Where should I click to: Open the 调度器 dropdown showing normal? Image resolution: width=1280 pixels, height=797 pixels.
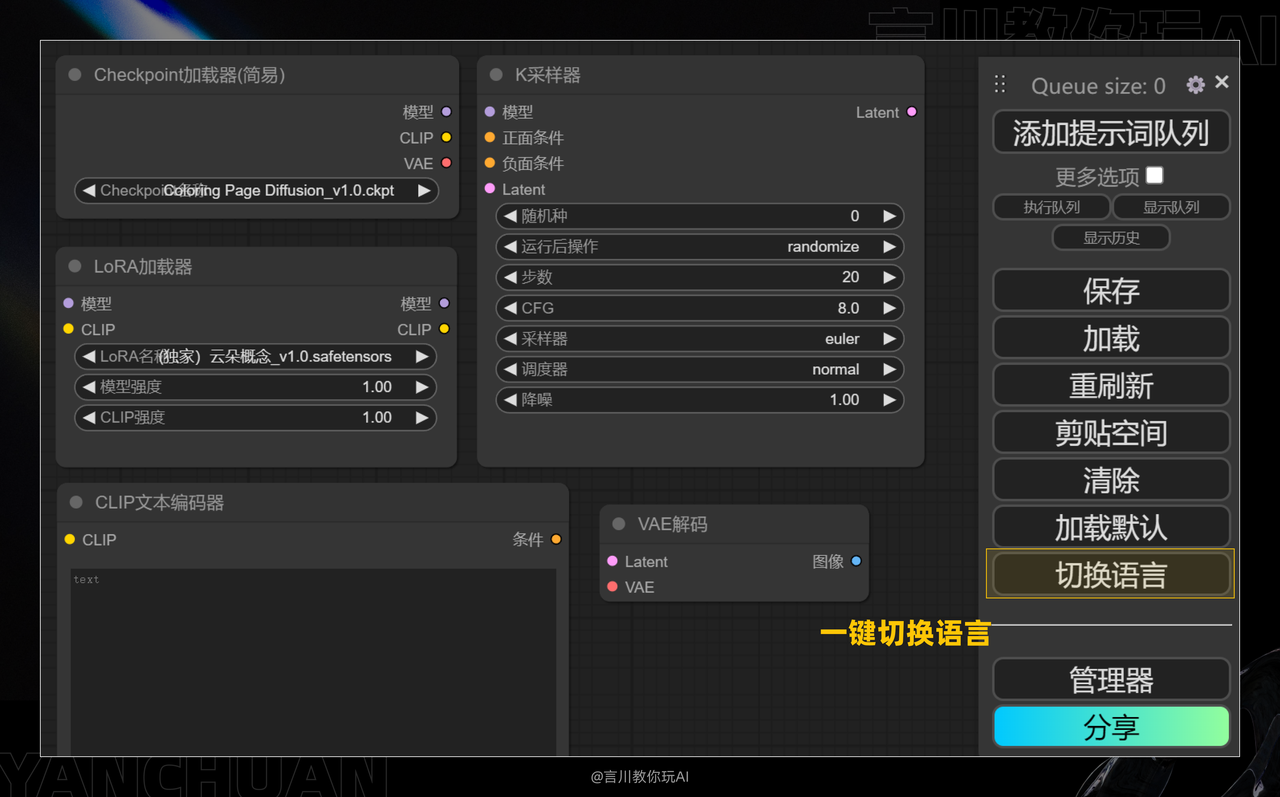699,369
